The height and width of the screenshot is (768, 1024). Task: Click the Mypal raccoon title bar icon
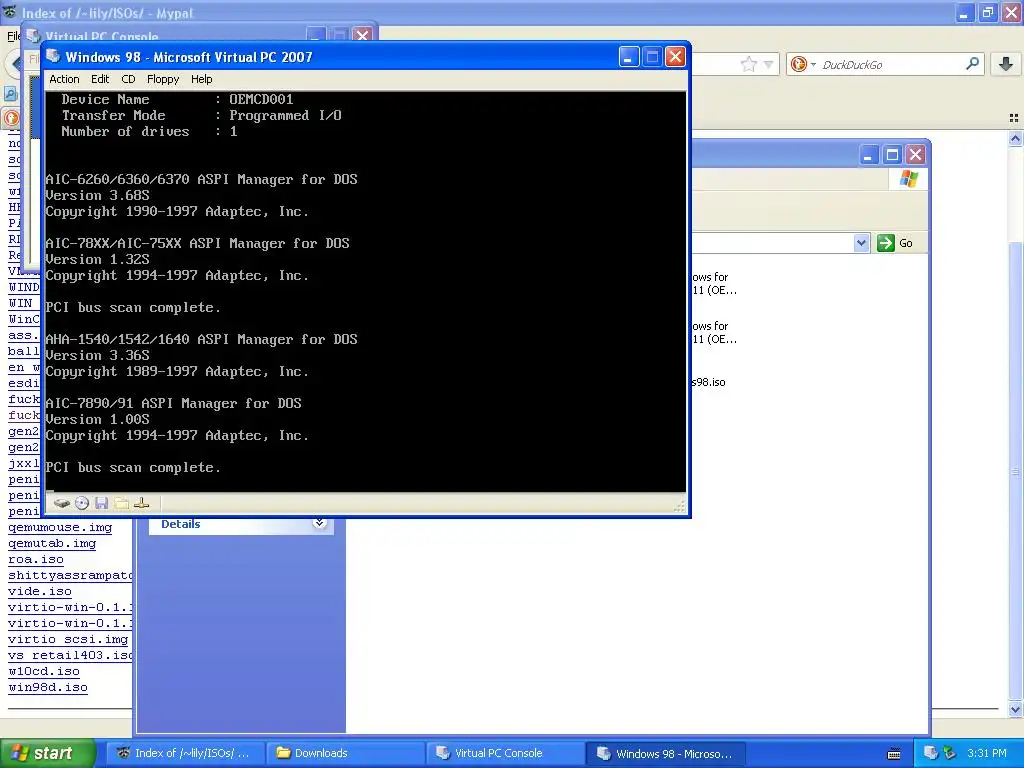pyautogui.click(x=9, y=12)
